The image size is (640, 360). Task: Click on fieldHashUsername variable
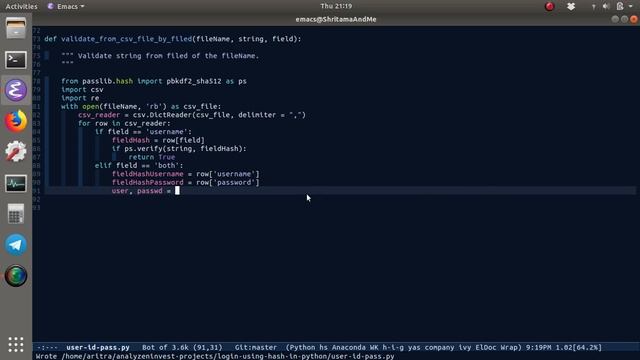tap(147, 174)
